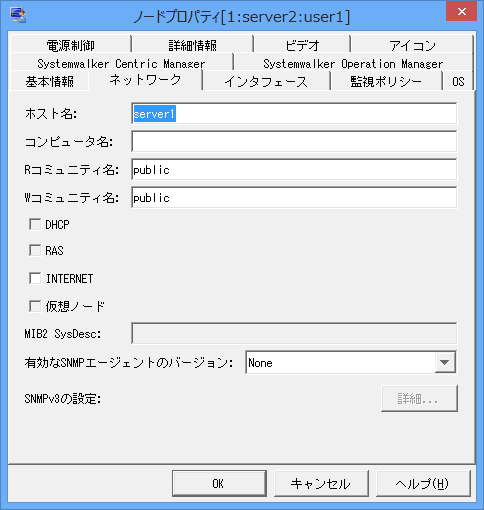This screenshot has height=510, width=484.
Task: Check the INTERNET checkbox
Action: 35,278
